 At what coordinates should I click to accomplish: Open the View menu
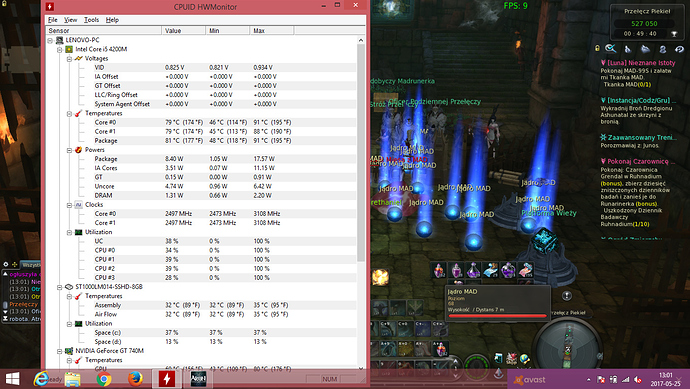[70, 20]
